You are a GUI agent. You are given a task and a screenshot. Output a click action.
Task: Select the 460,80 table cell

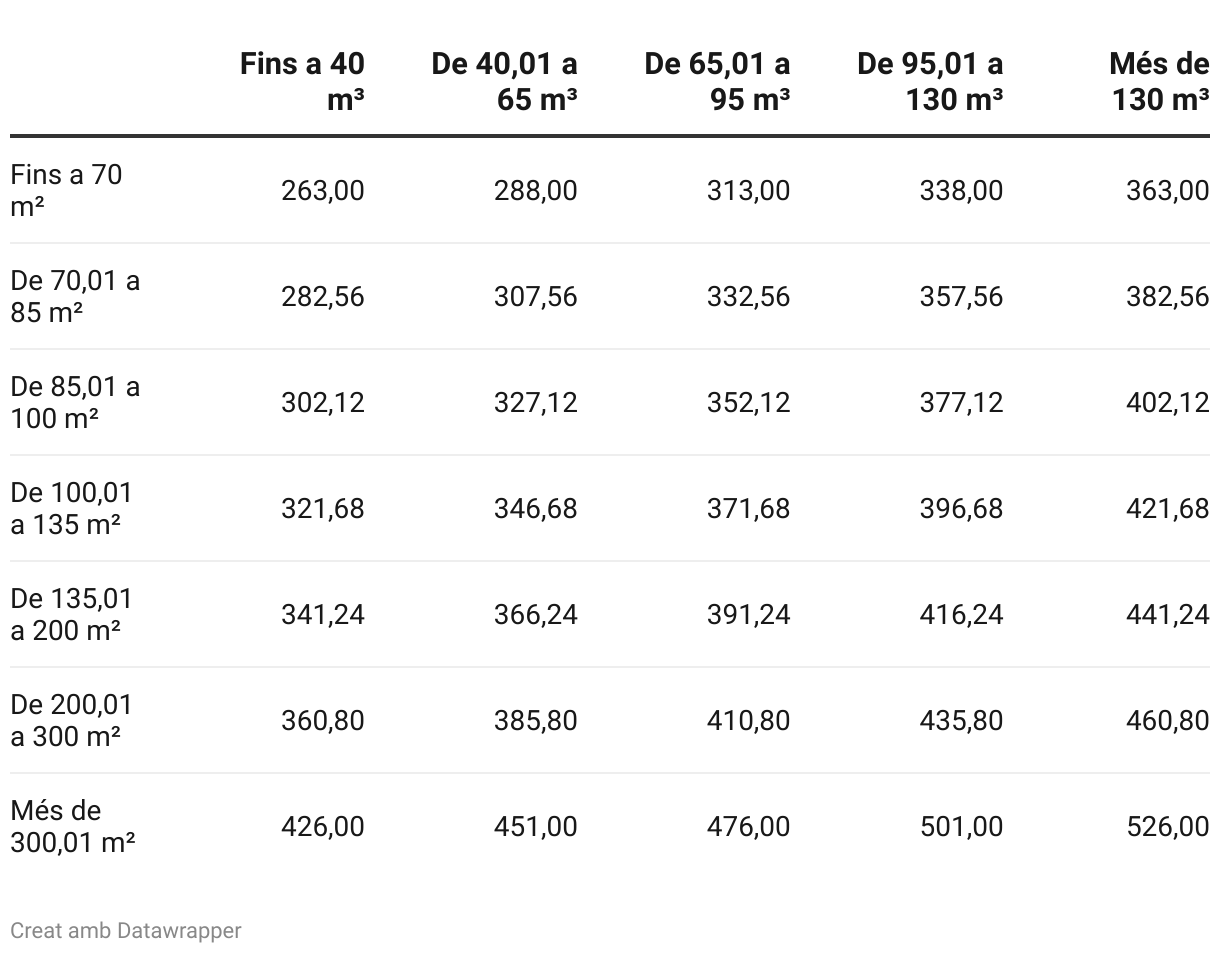(1167, 720)
